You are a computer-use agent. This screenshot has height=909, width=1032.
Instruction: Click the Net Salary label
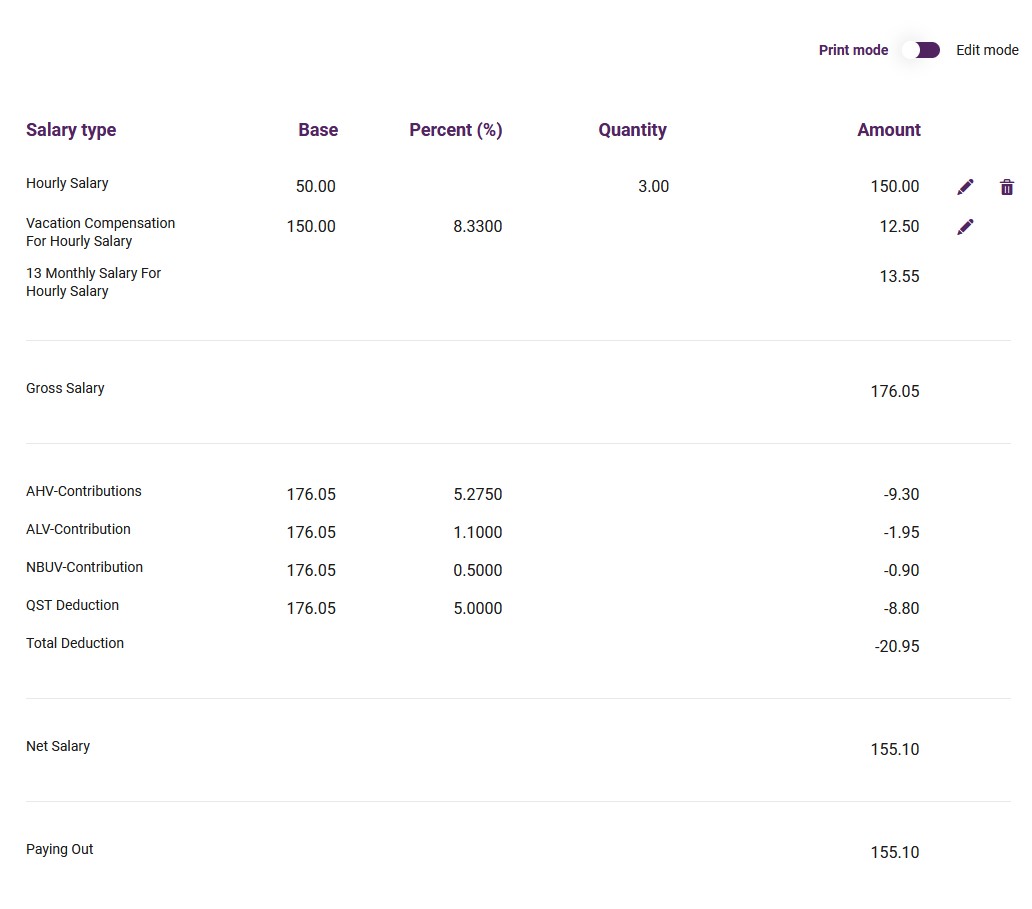tap(58, 746)
